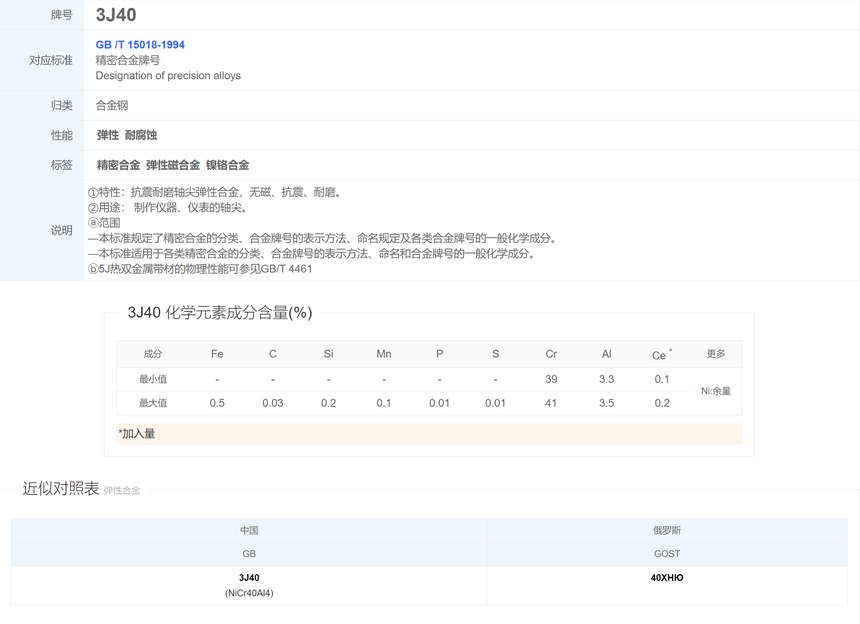The image size is (860, 624).
Task: Click the GB standard header cell
Action: click(249, 554)
